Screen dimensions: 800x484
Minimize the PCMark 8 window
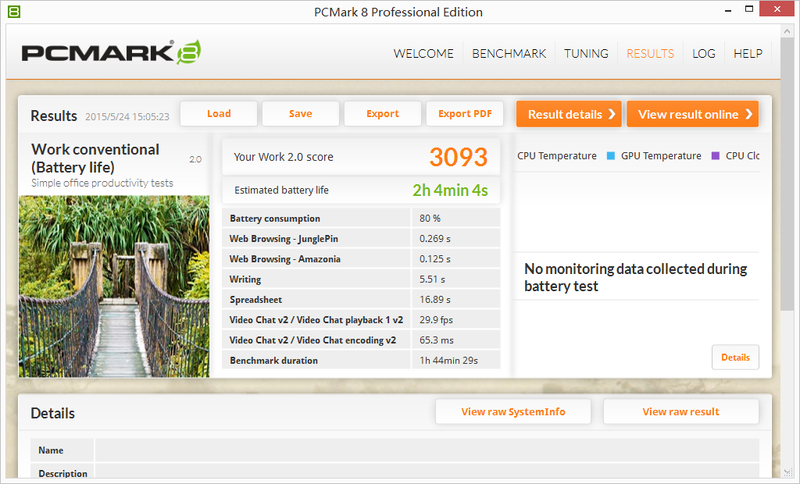pos(728,10)
